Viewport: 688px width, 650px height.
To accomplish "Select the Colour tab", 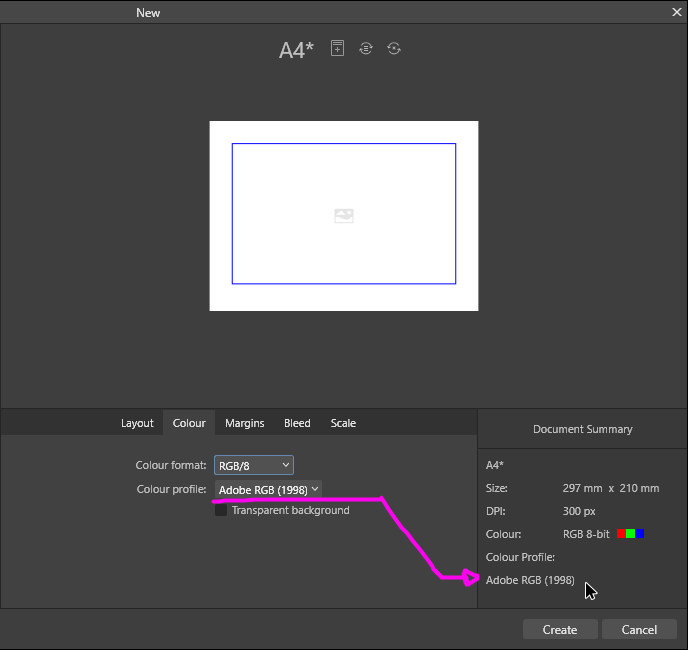I will (189, 423).
